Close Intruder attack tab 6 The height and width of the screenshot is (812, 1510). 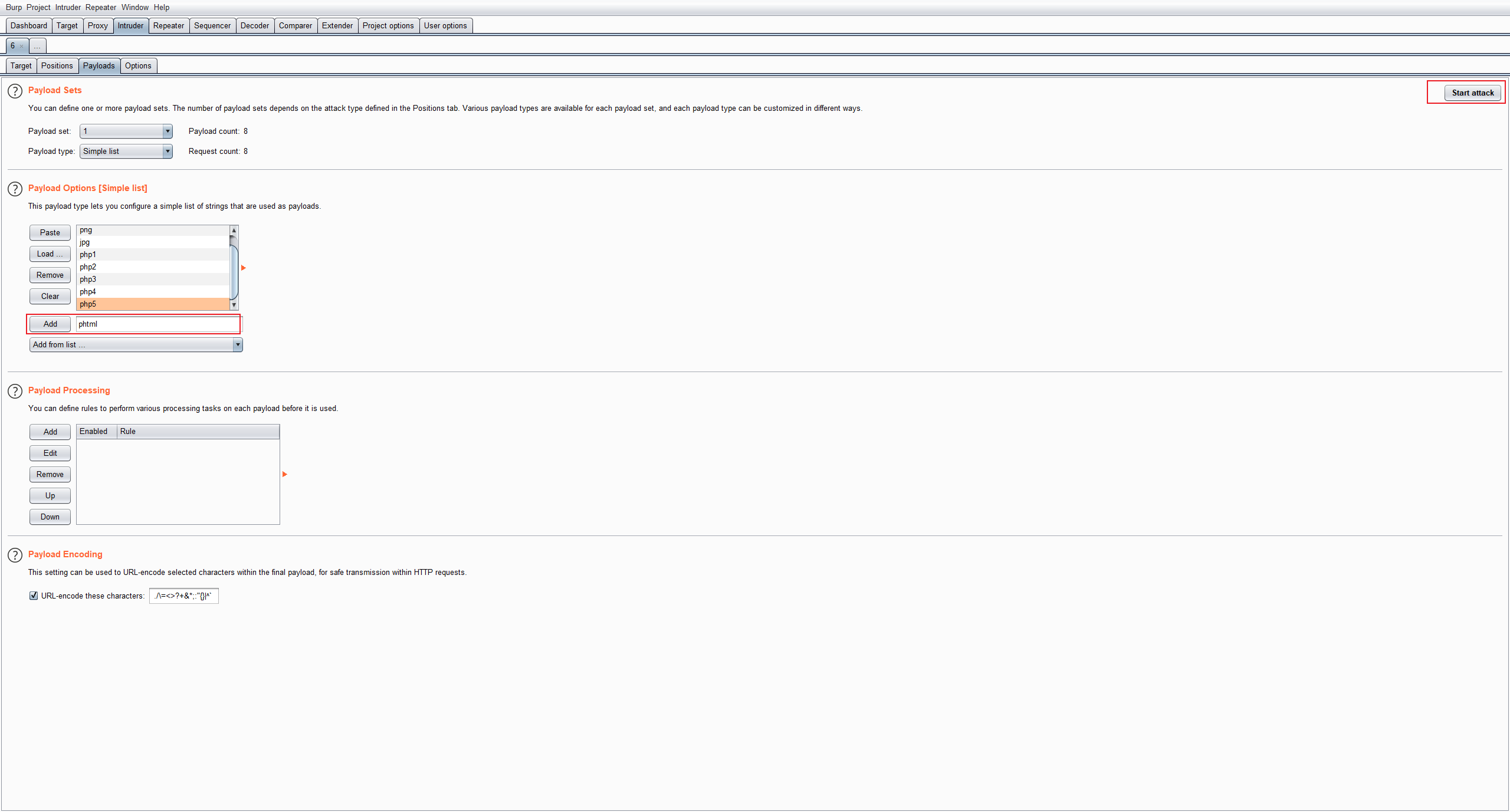click(22, 46)
